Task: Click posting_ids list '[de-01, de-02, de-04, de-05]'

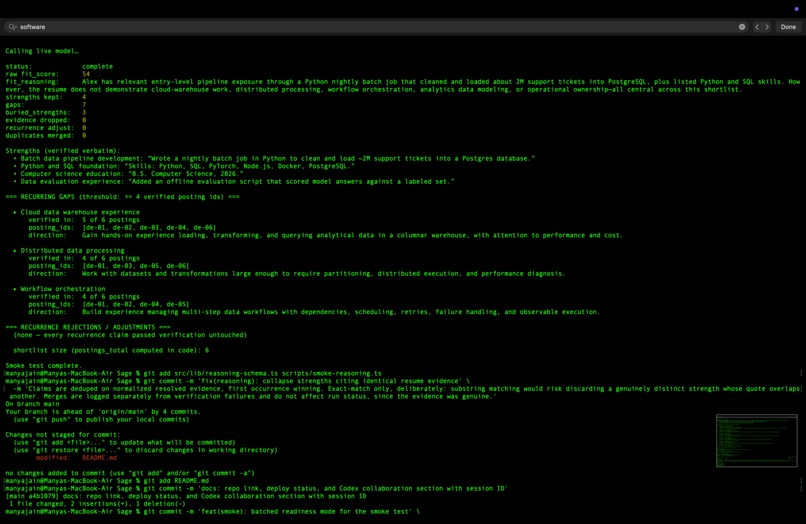Action: coord(136,304)
